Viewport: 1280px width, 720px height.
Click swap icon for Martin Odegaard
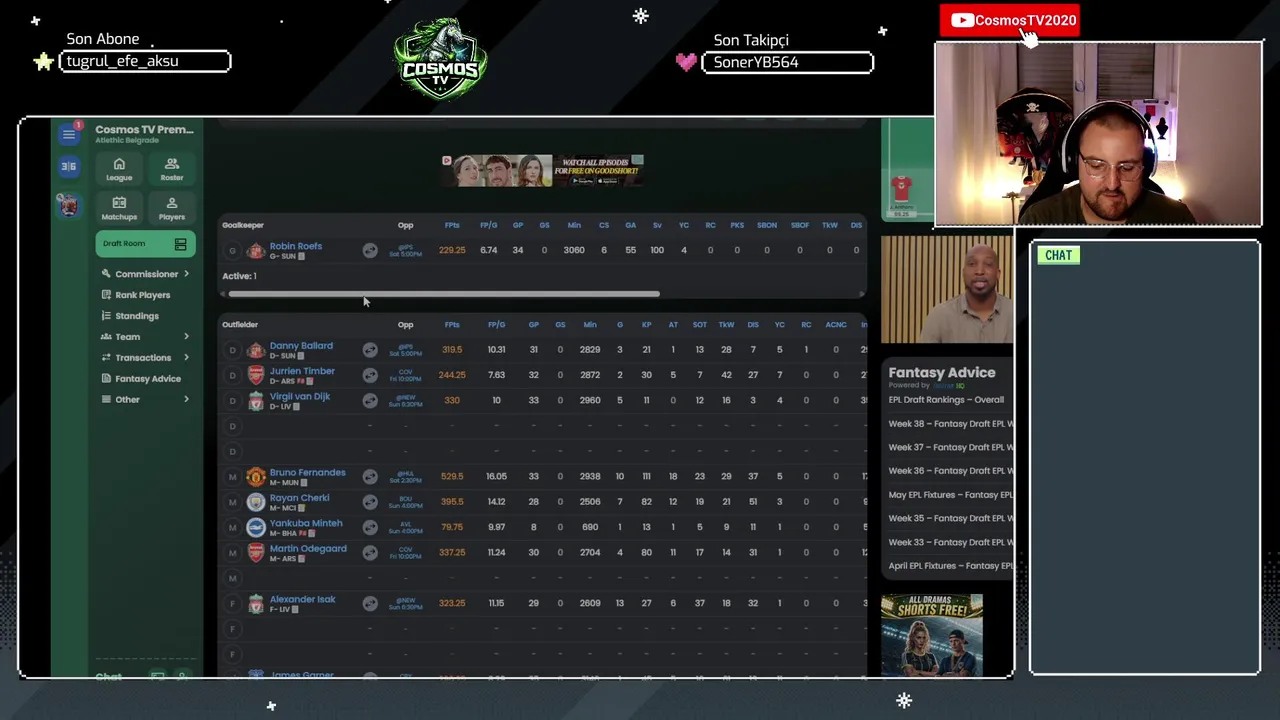tap(370, 553)
